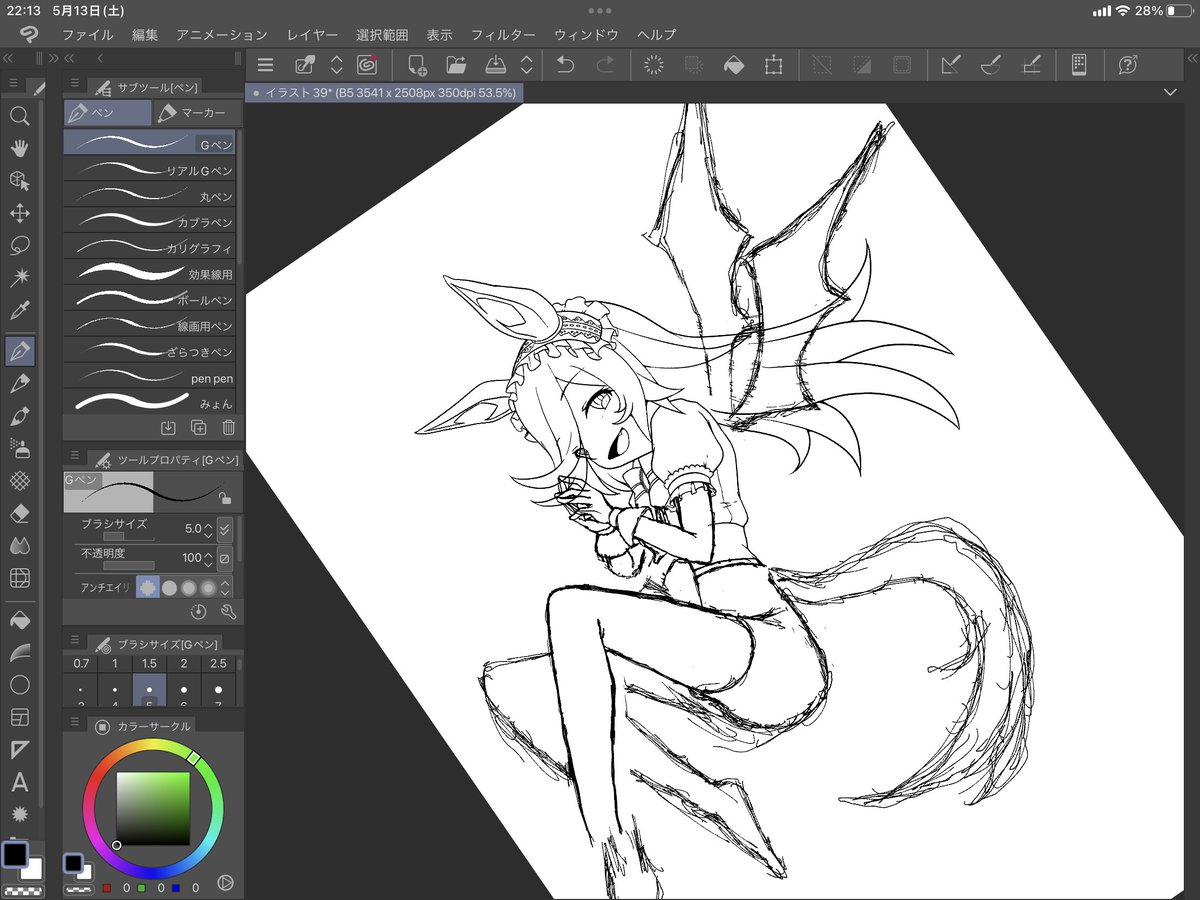1200x900 pixels.
Task: Select the カブラペン brush
Action: 150,221
